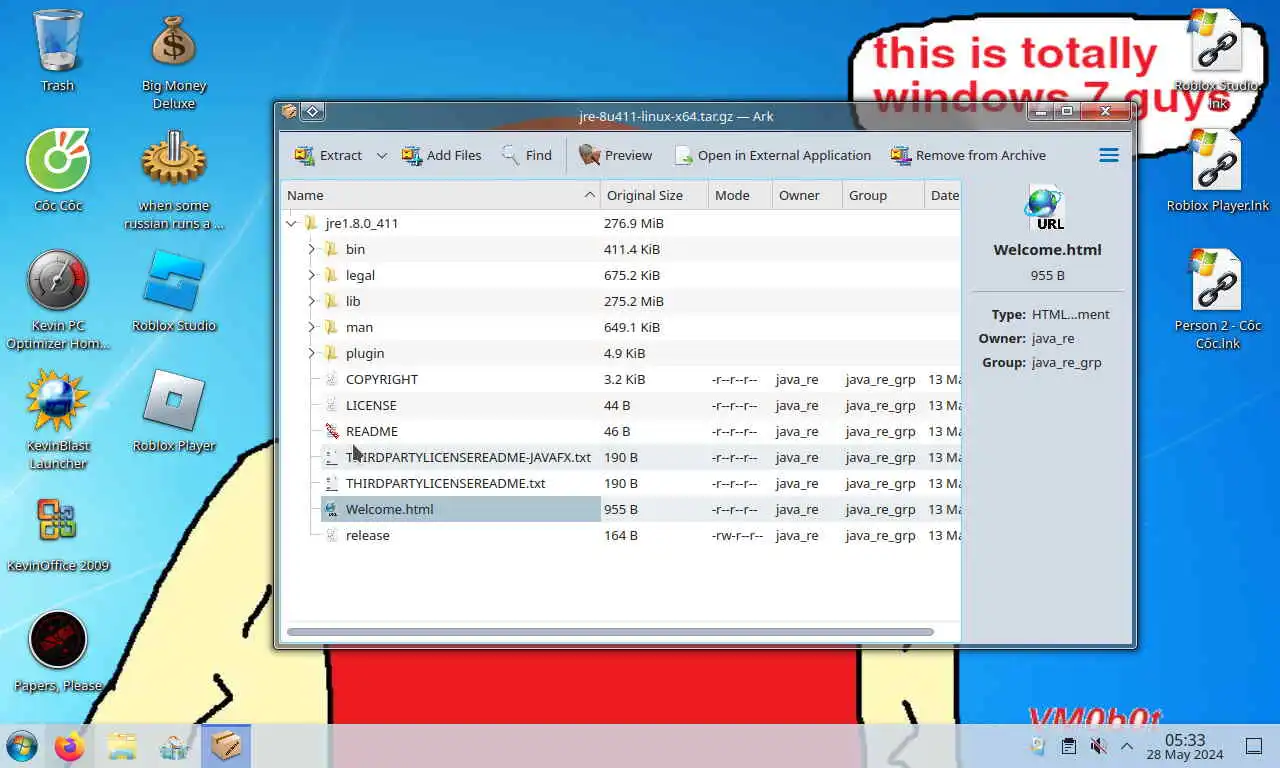
Task: Sort by the Name column header
Action: coord(440,195)
